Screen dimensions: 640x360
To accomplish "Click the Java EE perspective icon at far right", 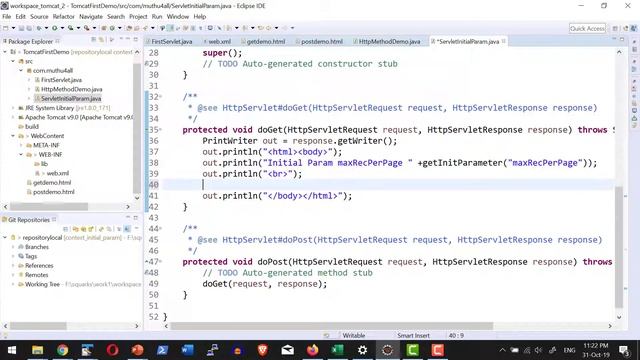I will click(x=634, y=28).
